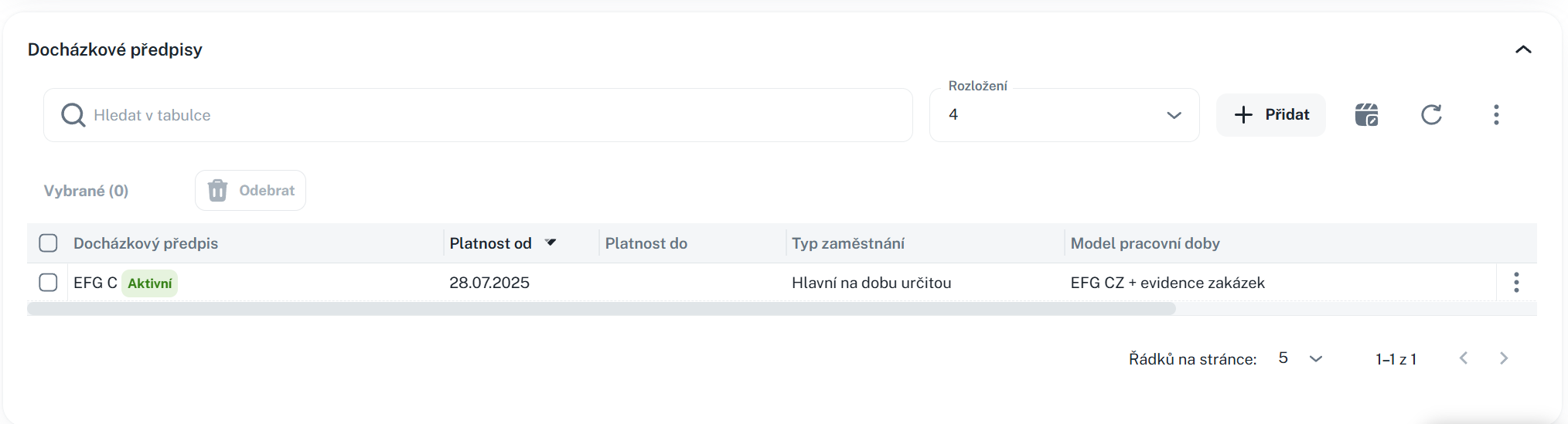Click the calendar edit icon

click(1366, 115)
